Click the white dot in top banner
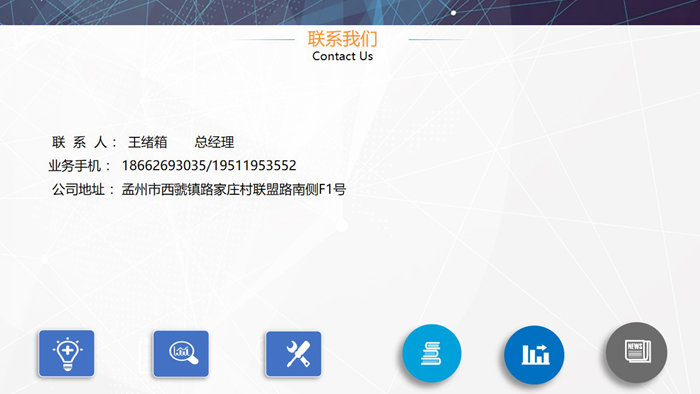Screen dimensions: 700x394 (454, 13)
